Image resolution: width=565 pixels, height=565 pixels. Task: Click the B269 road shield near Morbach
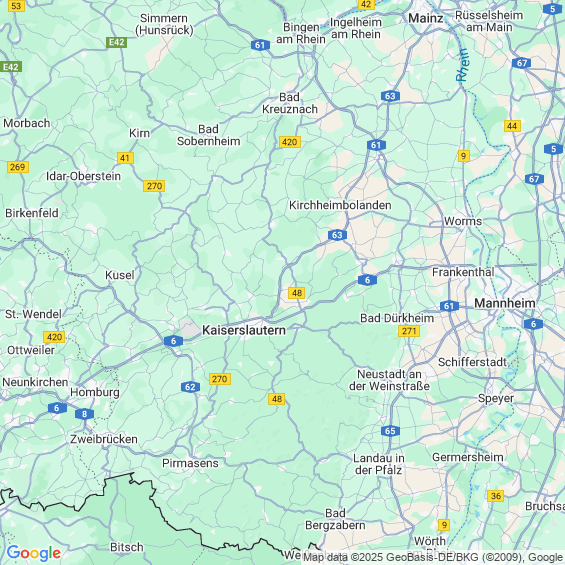click(18, 167)
